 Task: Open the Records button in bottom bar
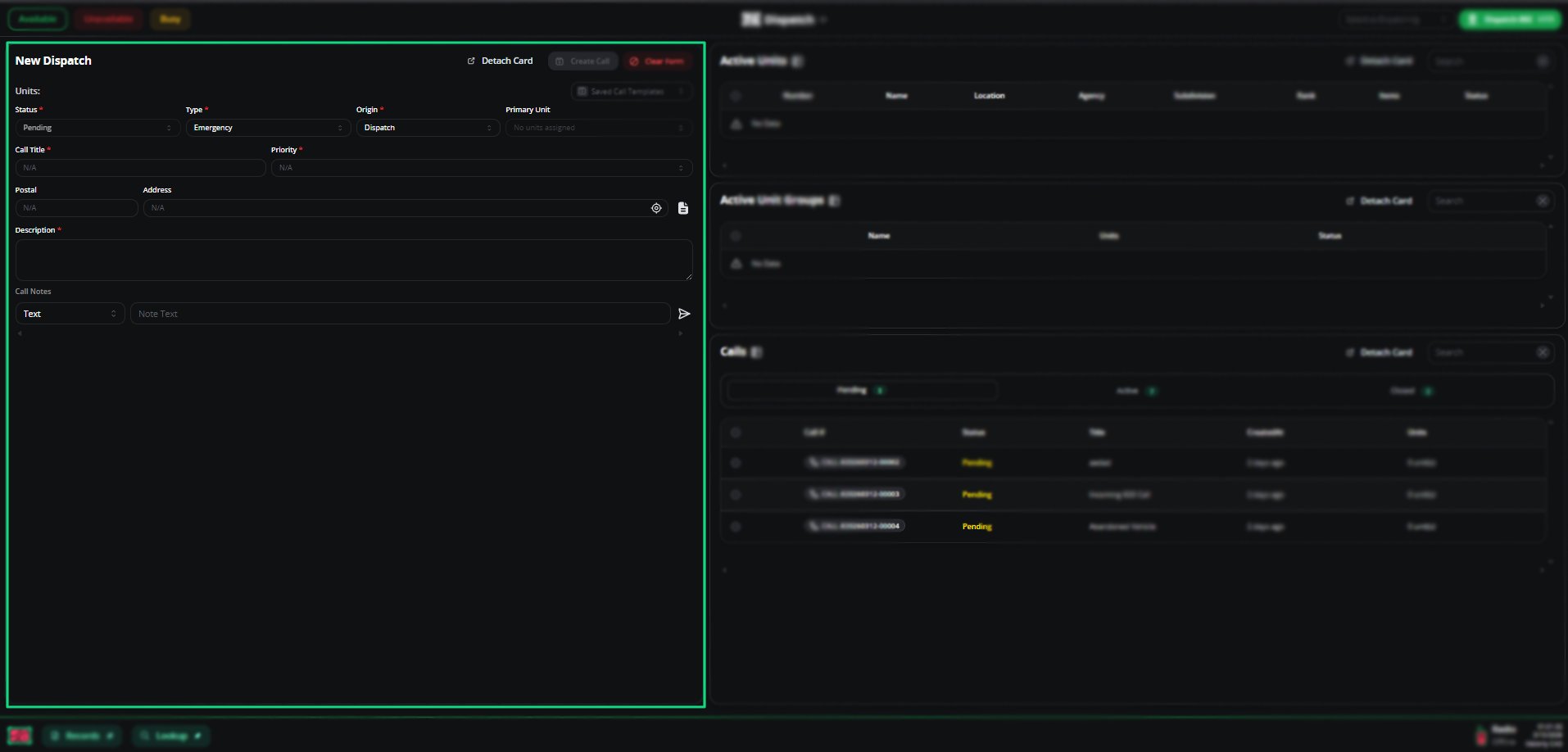point(82,736)
